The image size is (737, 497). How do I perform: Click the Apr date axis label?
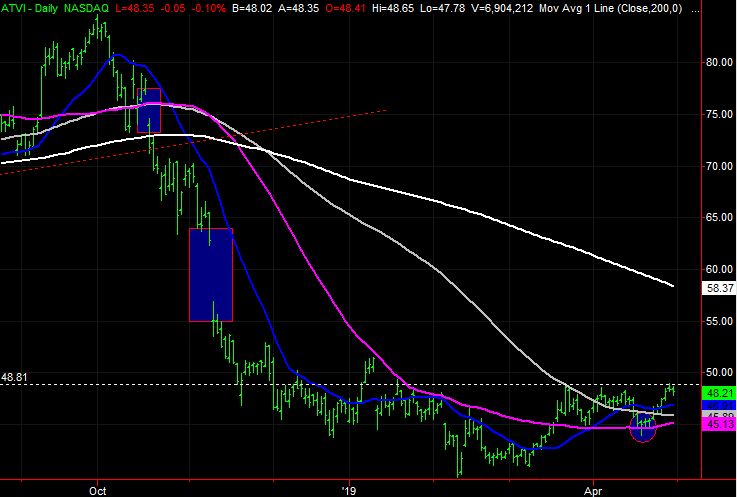coord(593,491)
